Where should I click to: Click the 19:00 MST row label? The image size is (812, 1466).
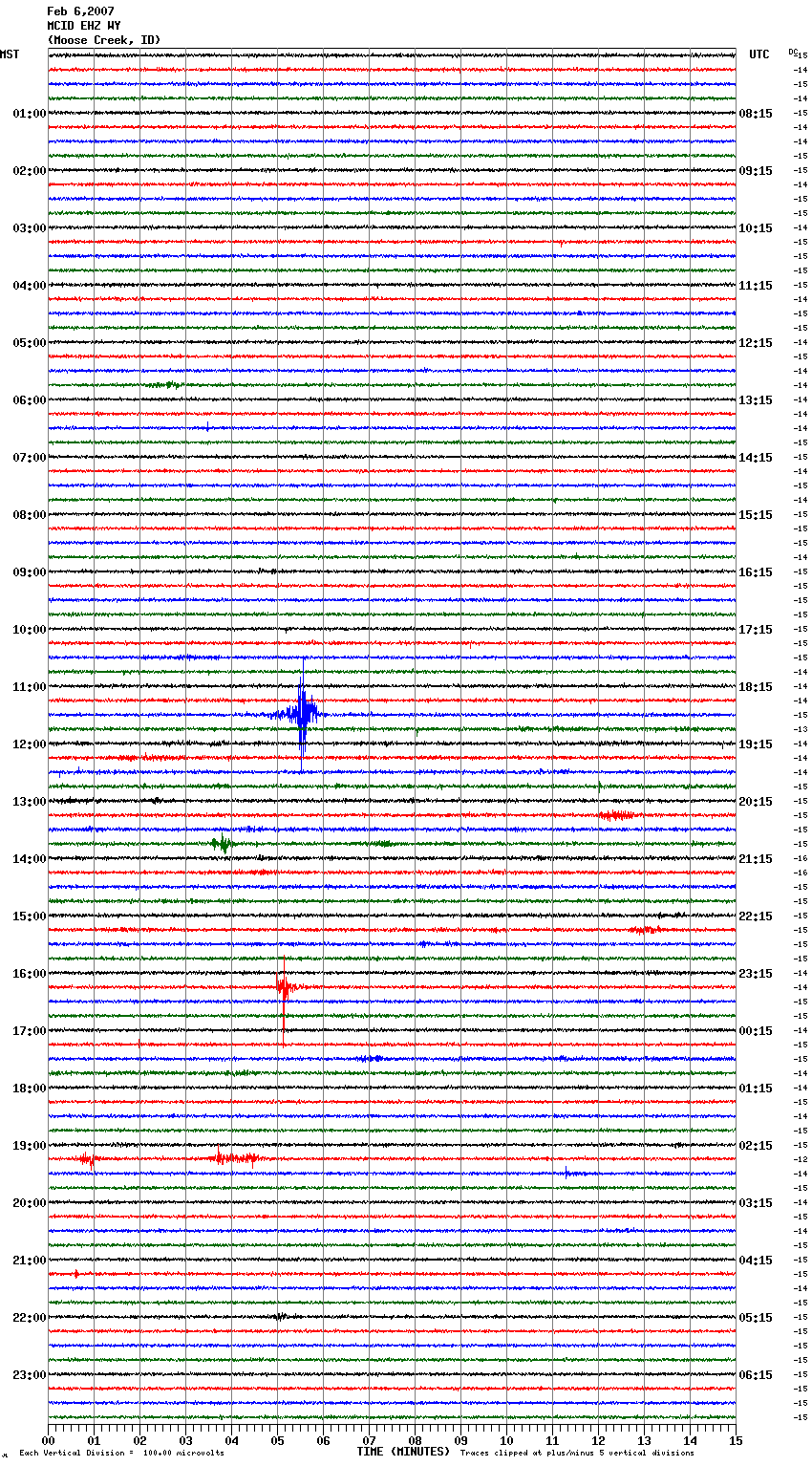click(x=30, y=1146)
